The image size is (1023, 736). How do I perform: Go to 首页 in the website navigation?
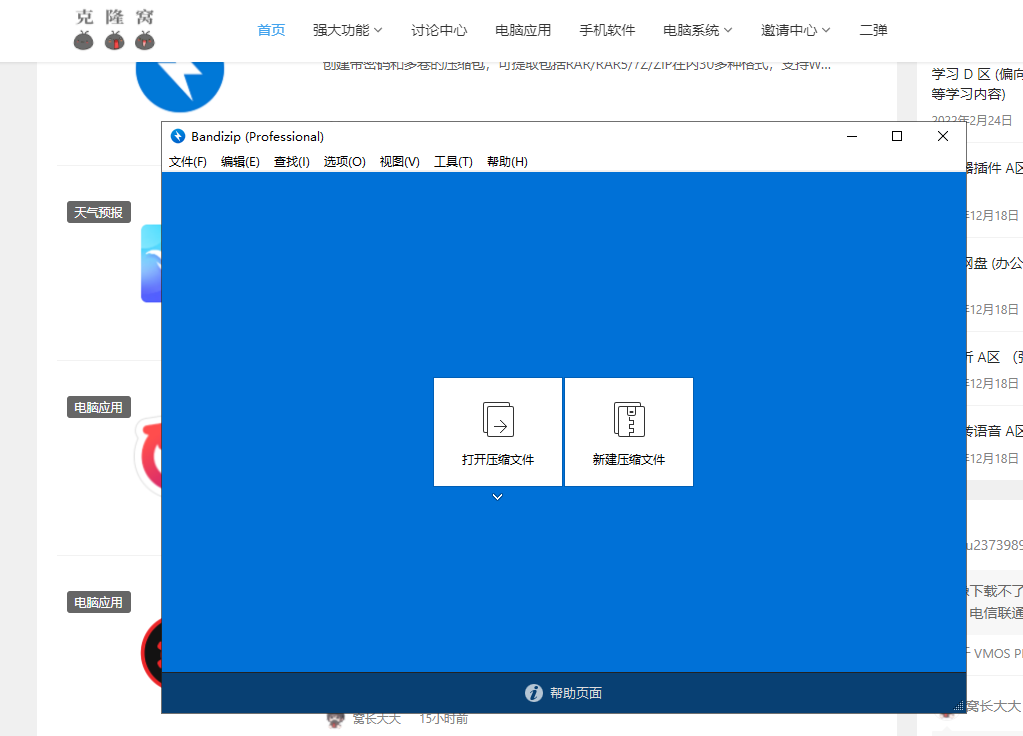pos(271,30)
